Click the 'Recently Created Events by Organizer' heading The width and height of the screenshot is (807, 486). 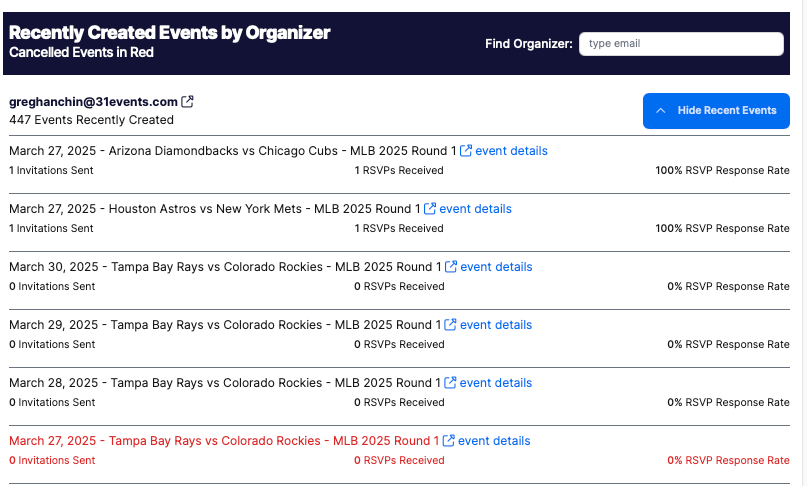[x=169, y=32]
